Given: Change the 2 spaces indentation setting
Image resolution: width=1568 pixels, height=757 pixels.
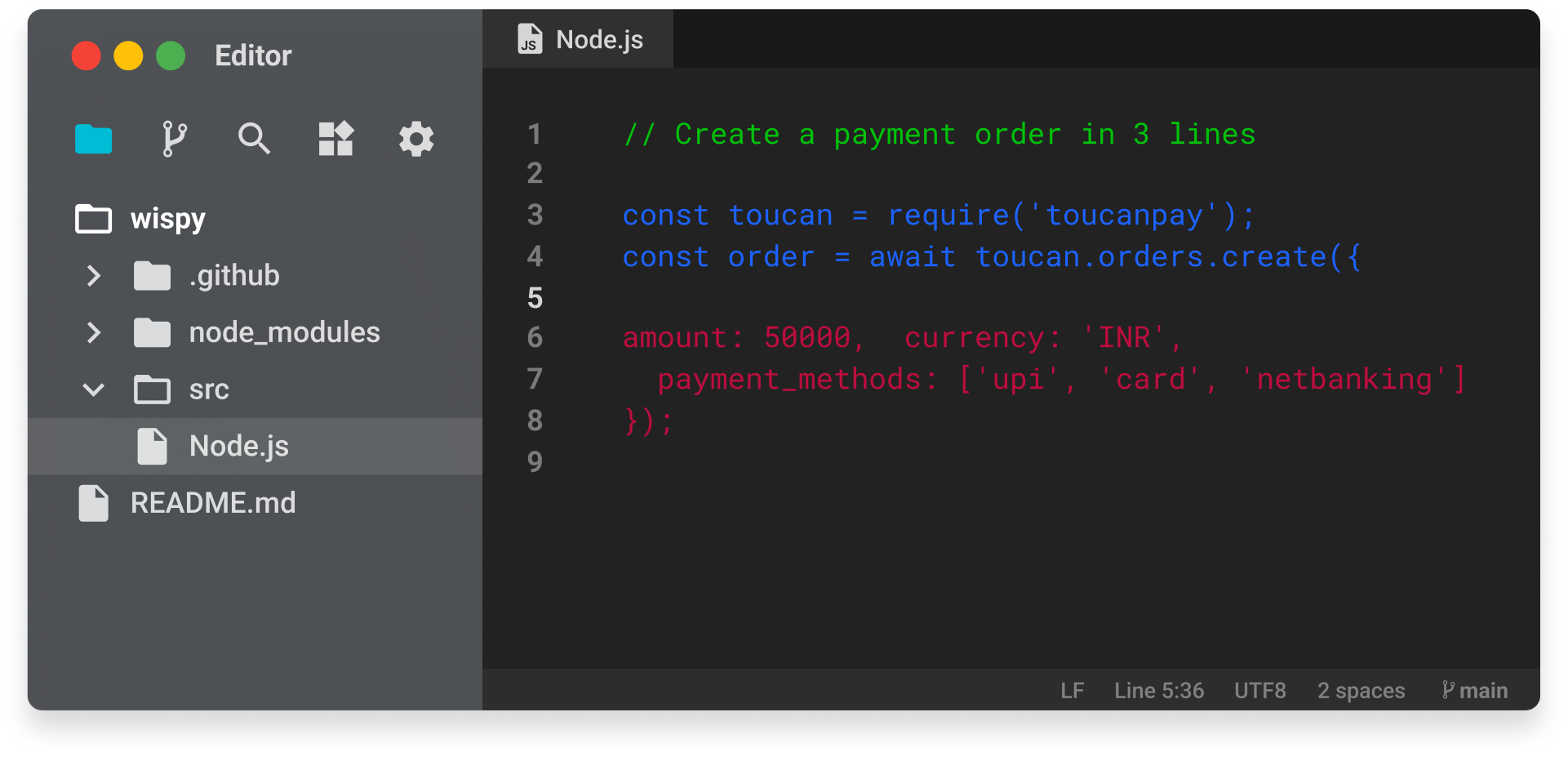Looking at the screenshot, I should (1361, 691).
